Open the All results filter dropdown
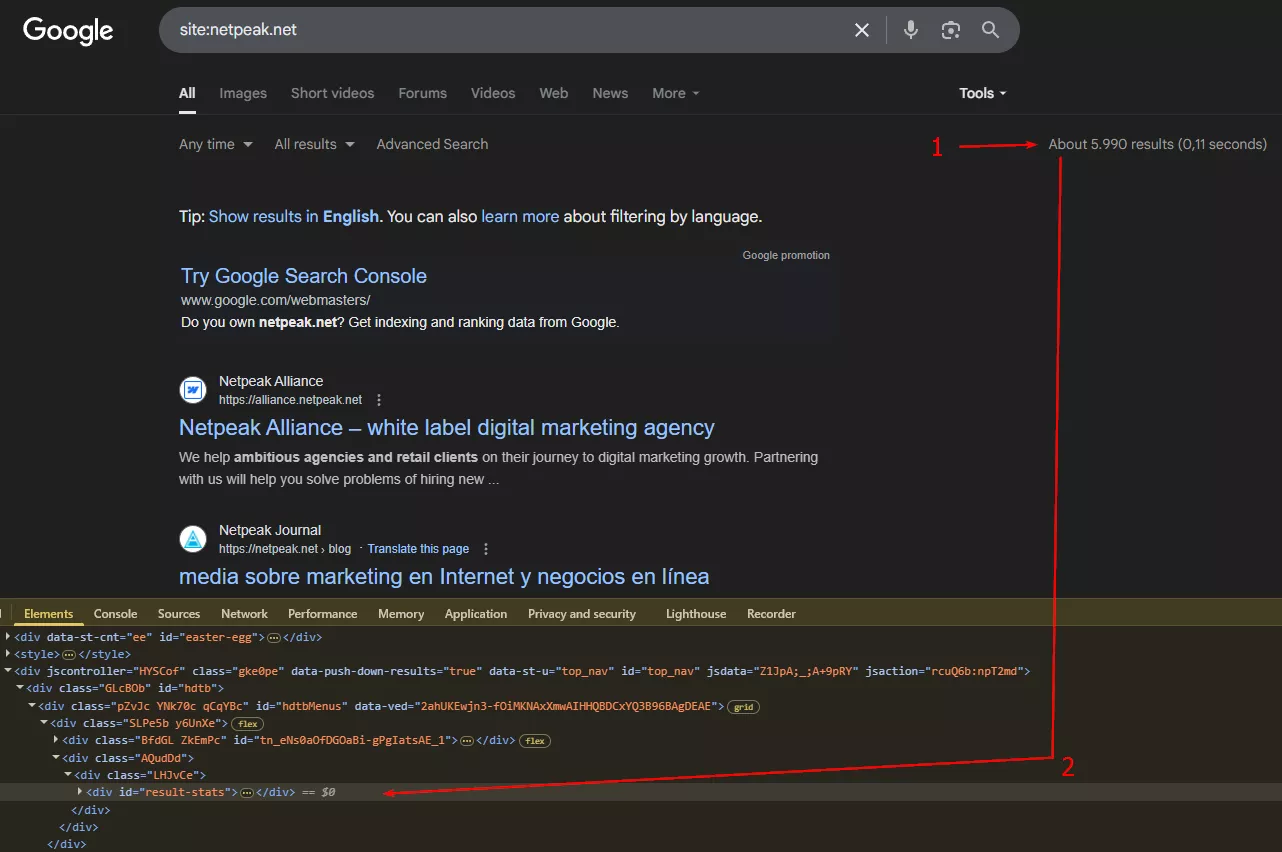This screenshot has height=852, width=1282. click(315, 144)
